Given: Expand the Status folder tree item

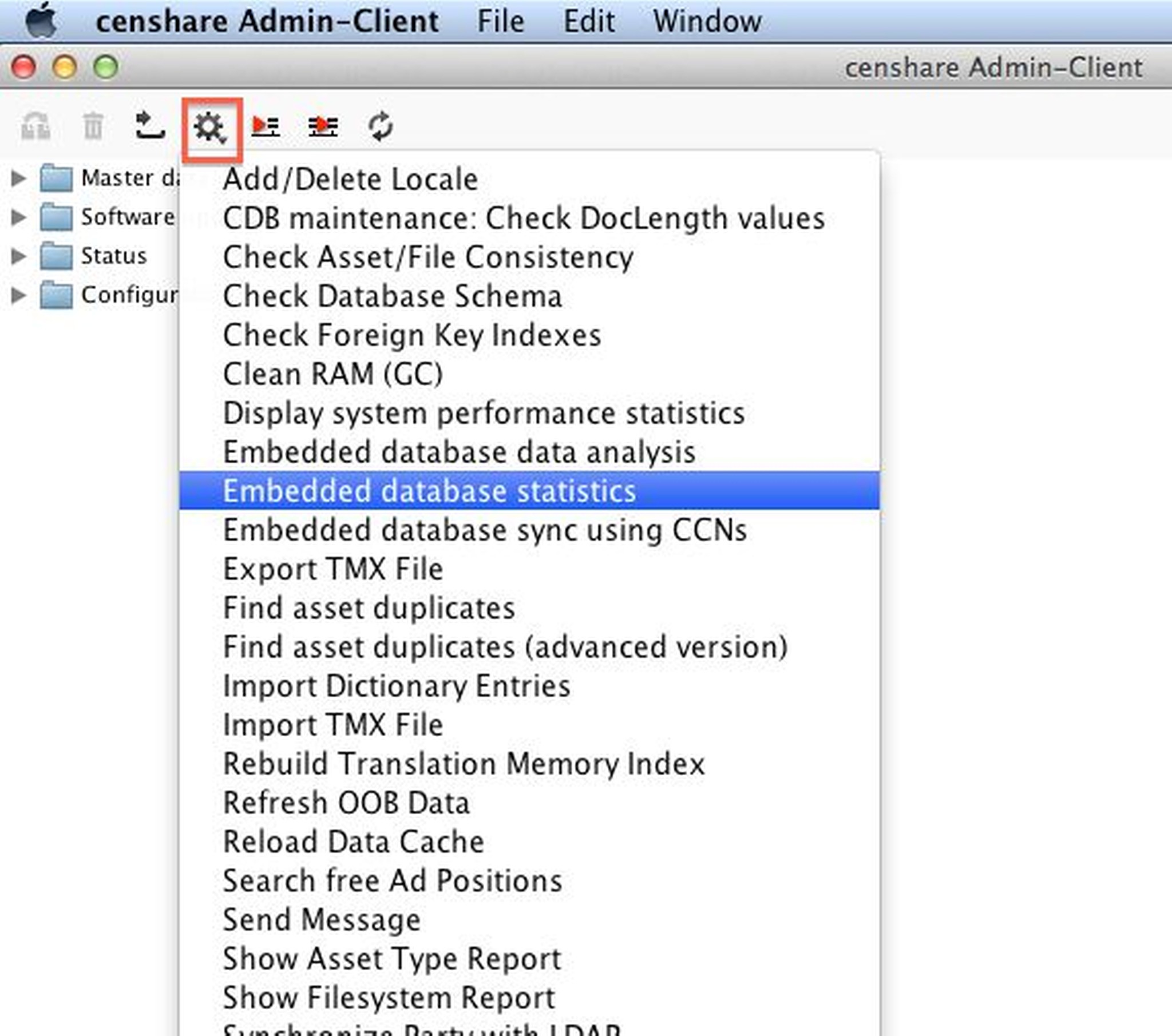Looking at the screenshot, I should click(18, 256).
